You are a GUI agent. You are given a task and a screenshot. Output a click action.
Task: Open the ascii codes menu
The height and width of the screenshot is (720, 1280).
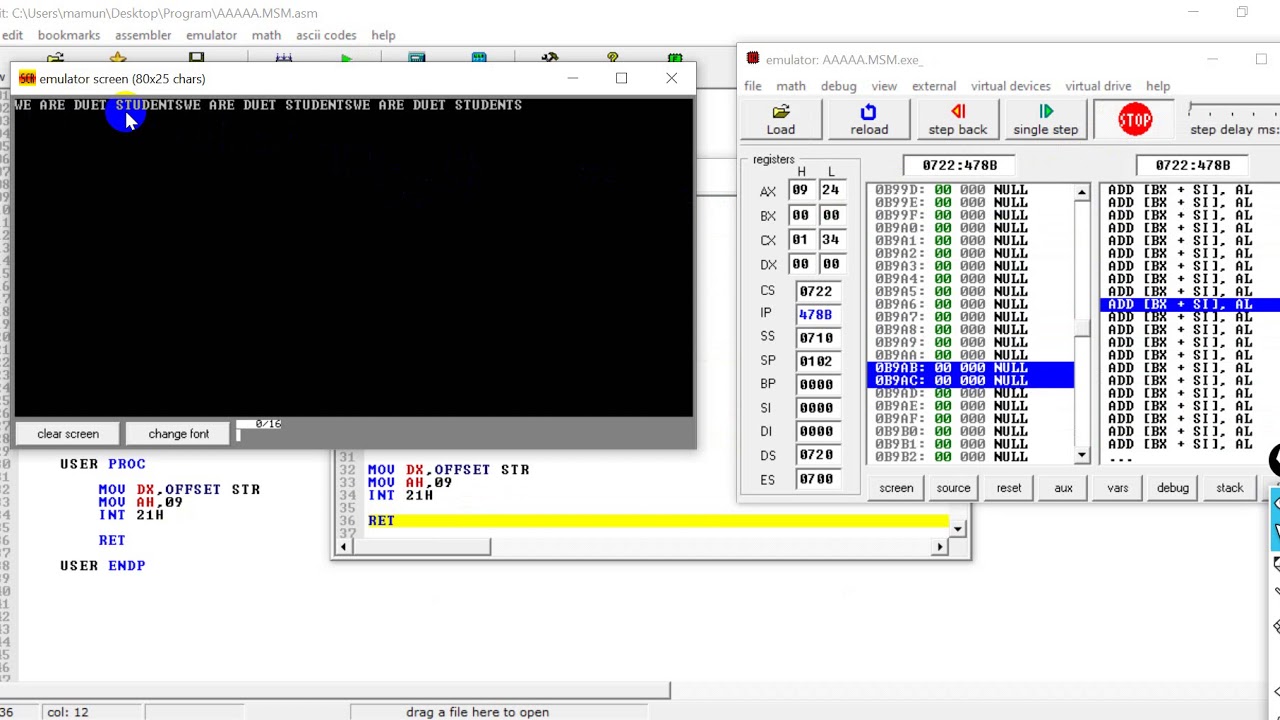tap(326, 35)
